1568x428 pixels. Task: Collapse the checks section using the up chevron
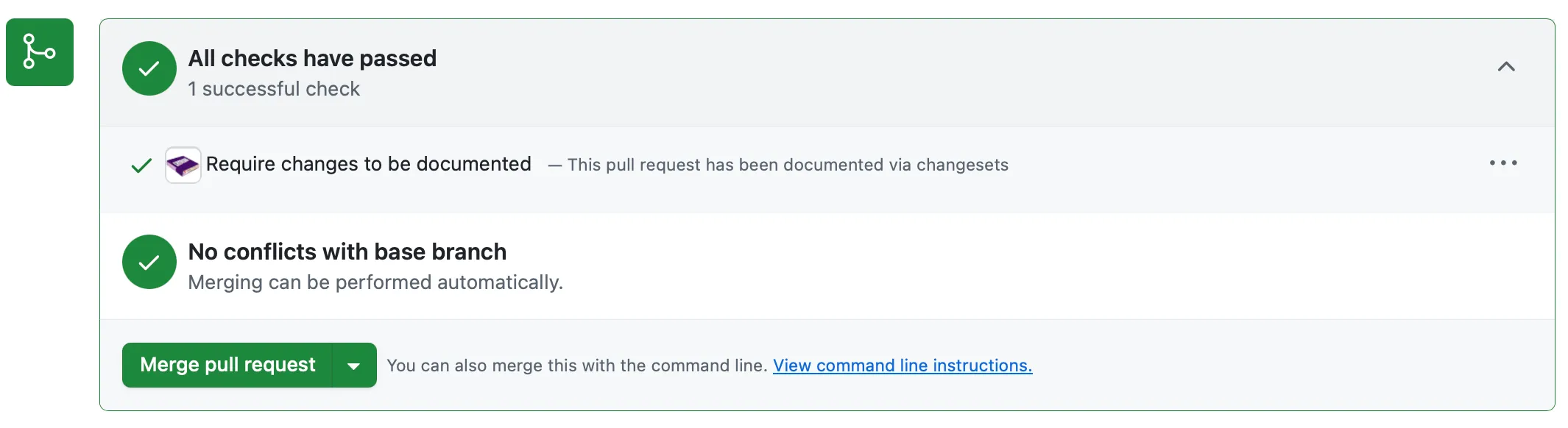click(1506, 67)
